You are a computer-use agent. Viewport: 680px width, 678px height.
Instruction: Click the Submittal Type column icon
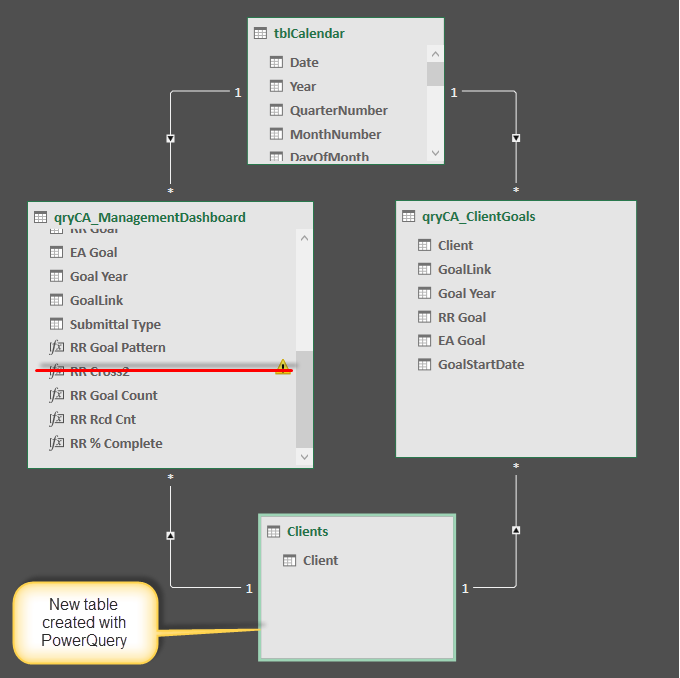tap(56, 324)
